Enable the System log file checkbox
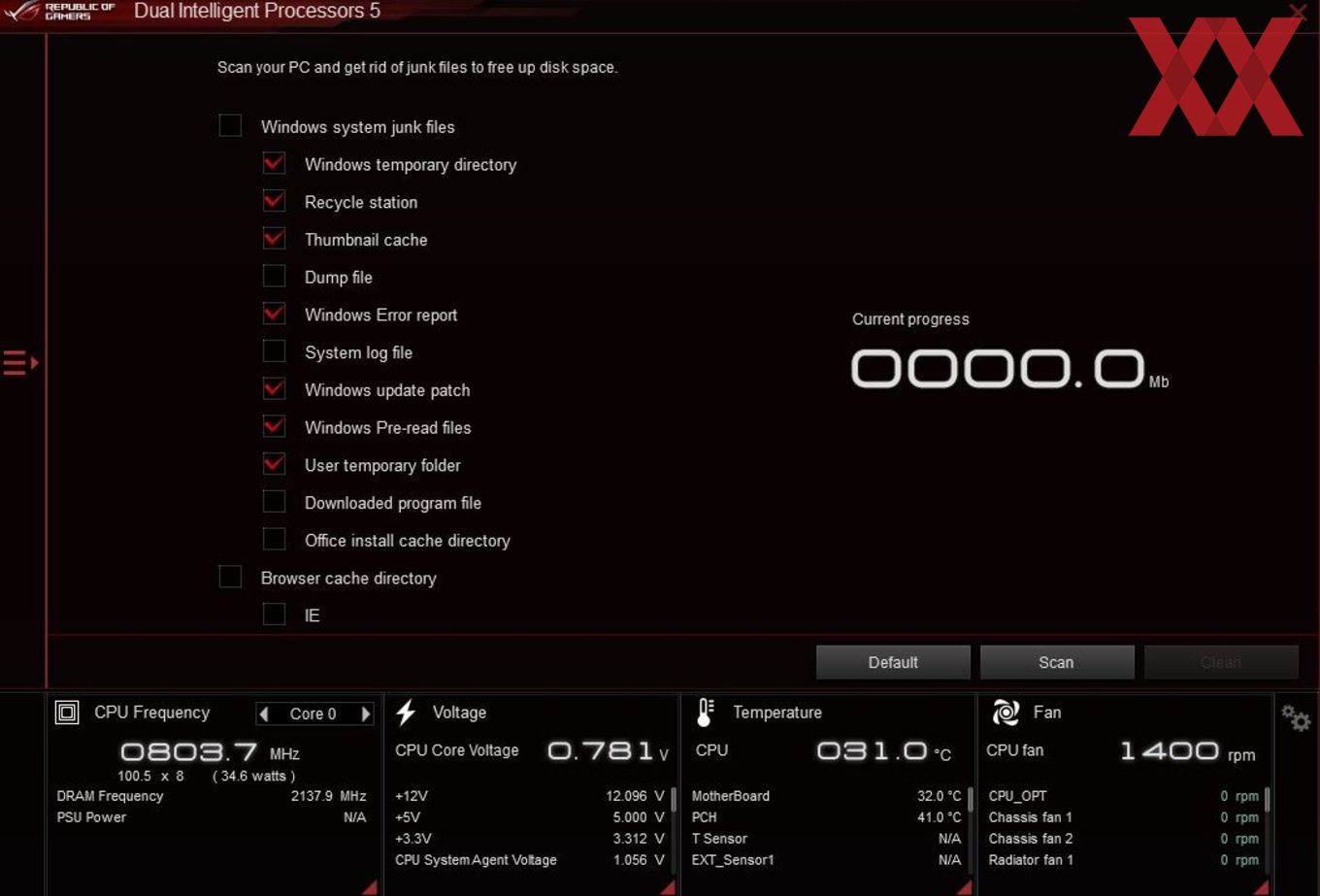The image size is (1320, 896). point(275,351)
